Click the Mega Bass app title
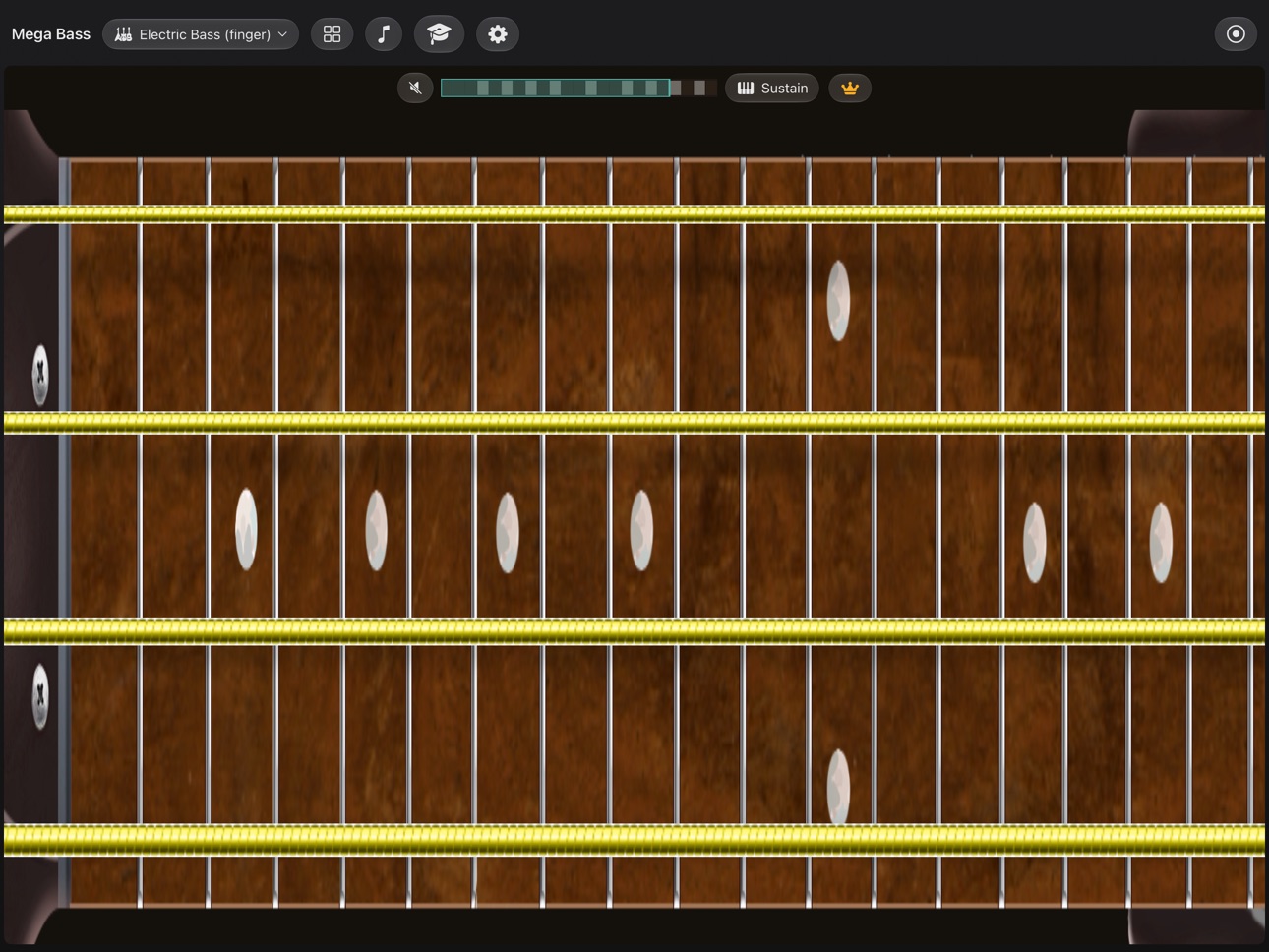The width and height of the screenshot is (1269, 952). coord(51,34)
